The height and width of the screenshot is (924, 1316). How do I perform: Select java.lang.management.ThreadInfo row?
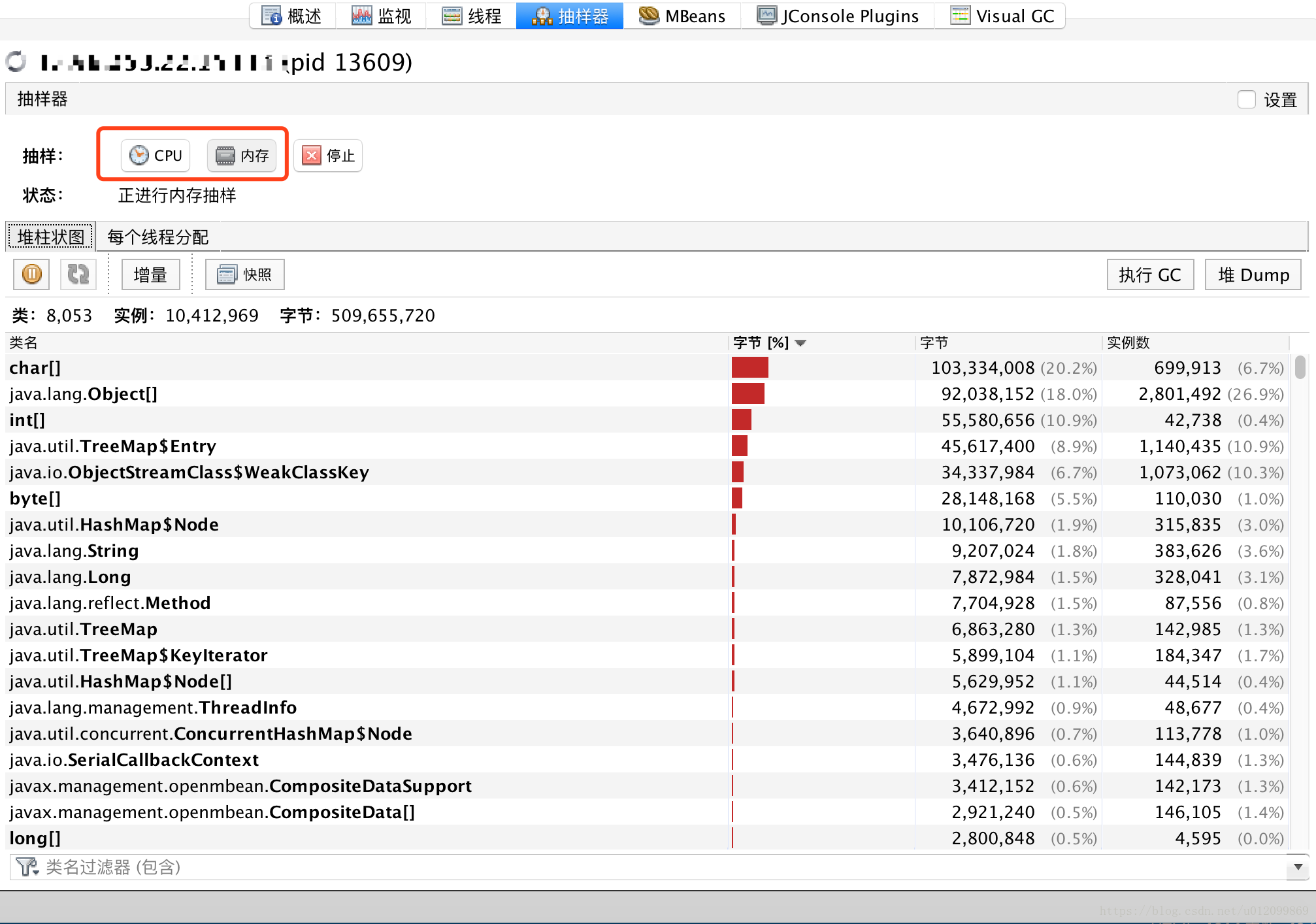click(647, 707)
